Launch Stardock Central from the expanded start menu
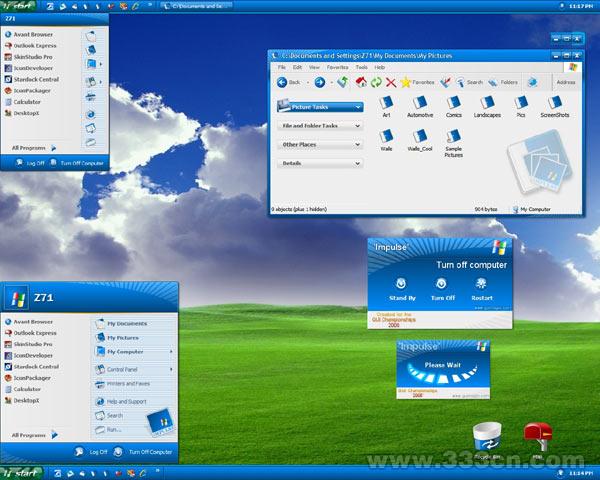The height and width of the screenshot is (480, 600). 32,366
